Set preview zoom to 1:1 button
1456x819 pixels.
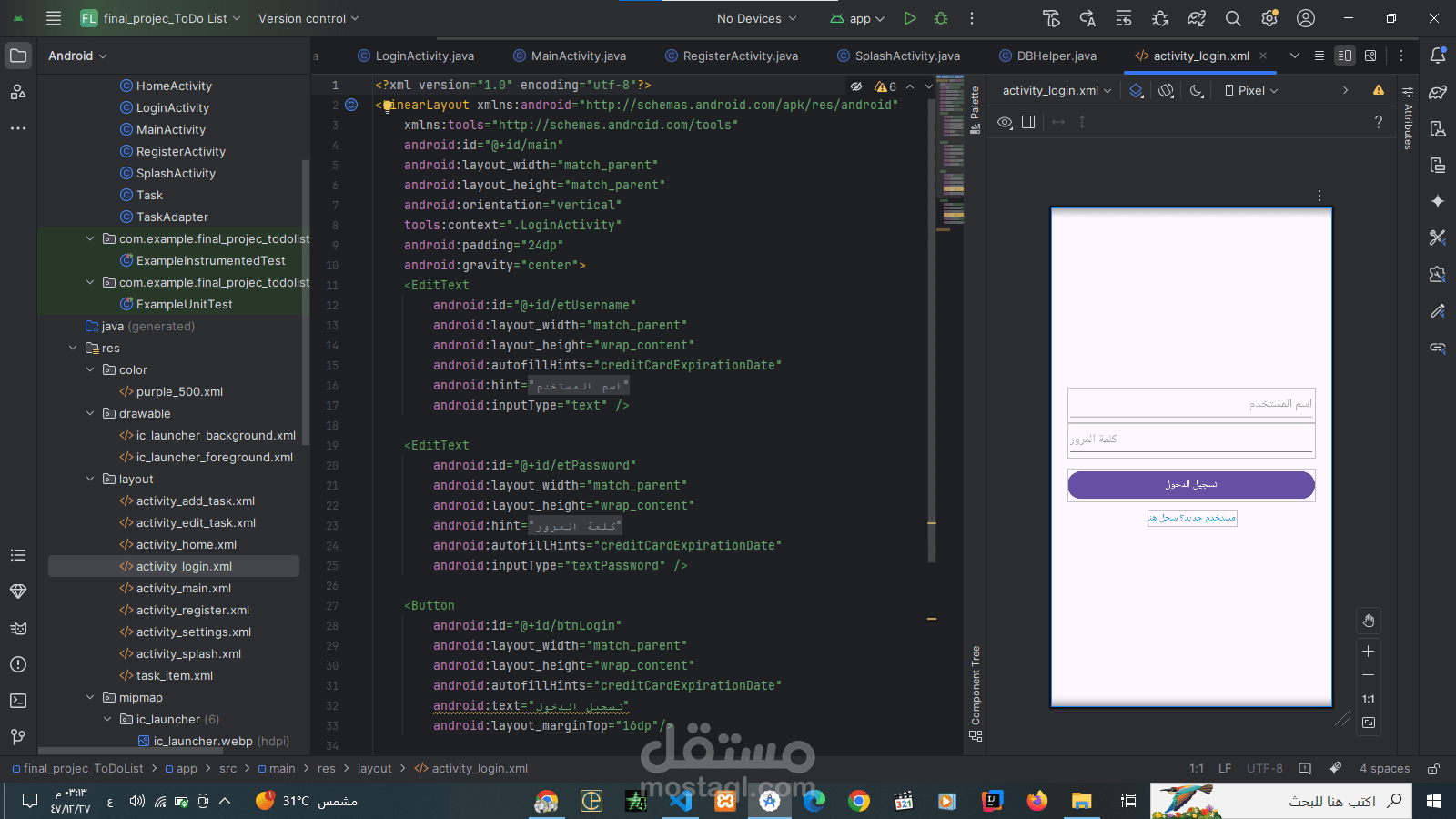point(1368,699)
